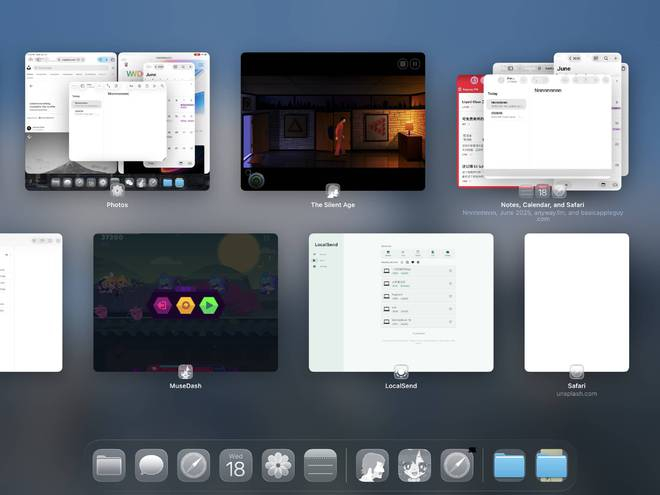Launch The Silent Age from dock recents
This screenshot has height=495, width=660.
tap(373, 465)
